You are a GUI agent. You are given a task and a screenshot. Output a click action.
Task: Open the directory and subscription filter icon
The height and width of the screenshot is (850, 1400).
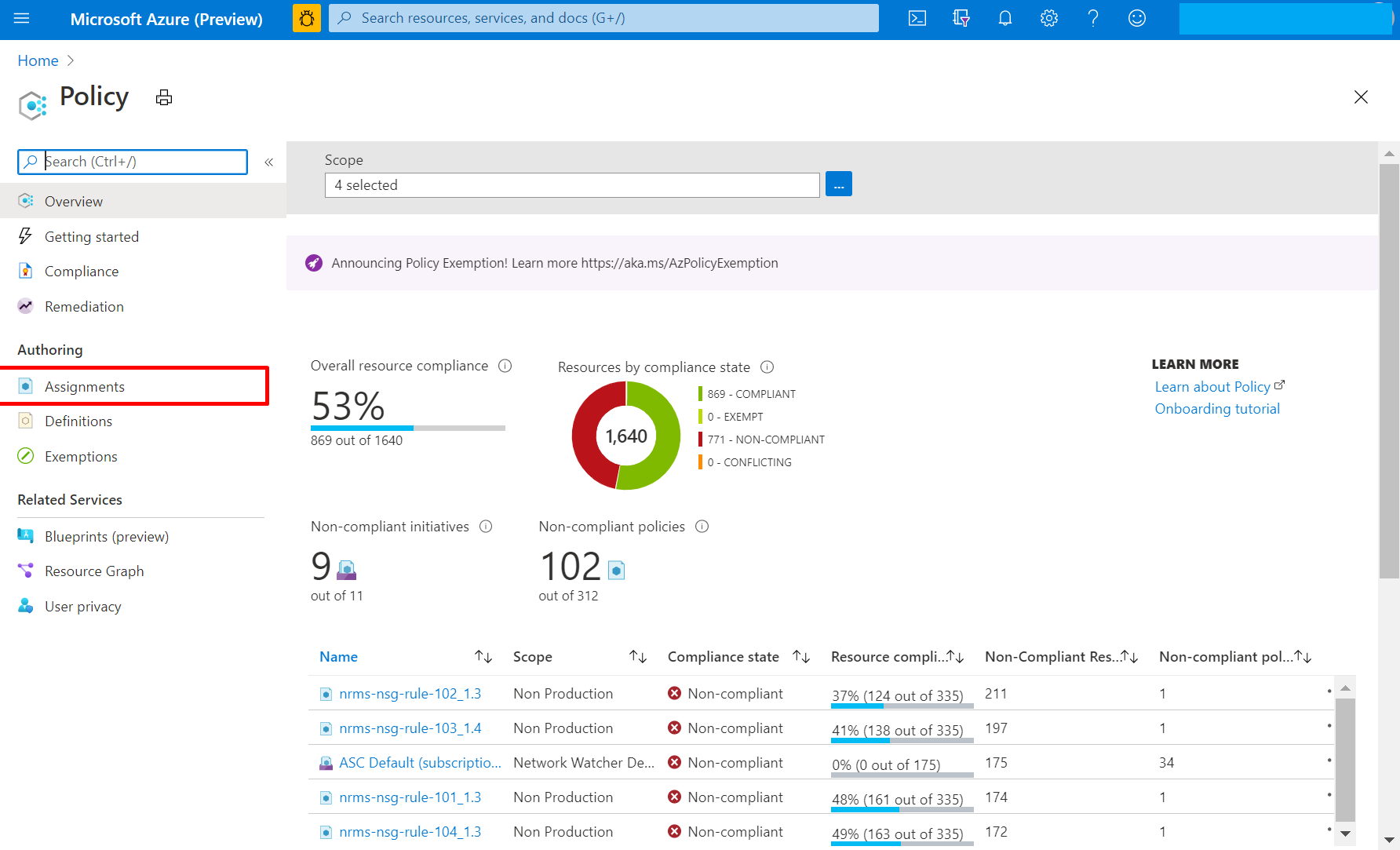[x=961, y=18]
